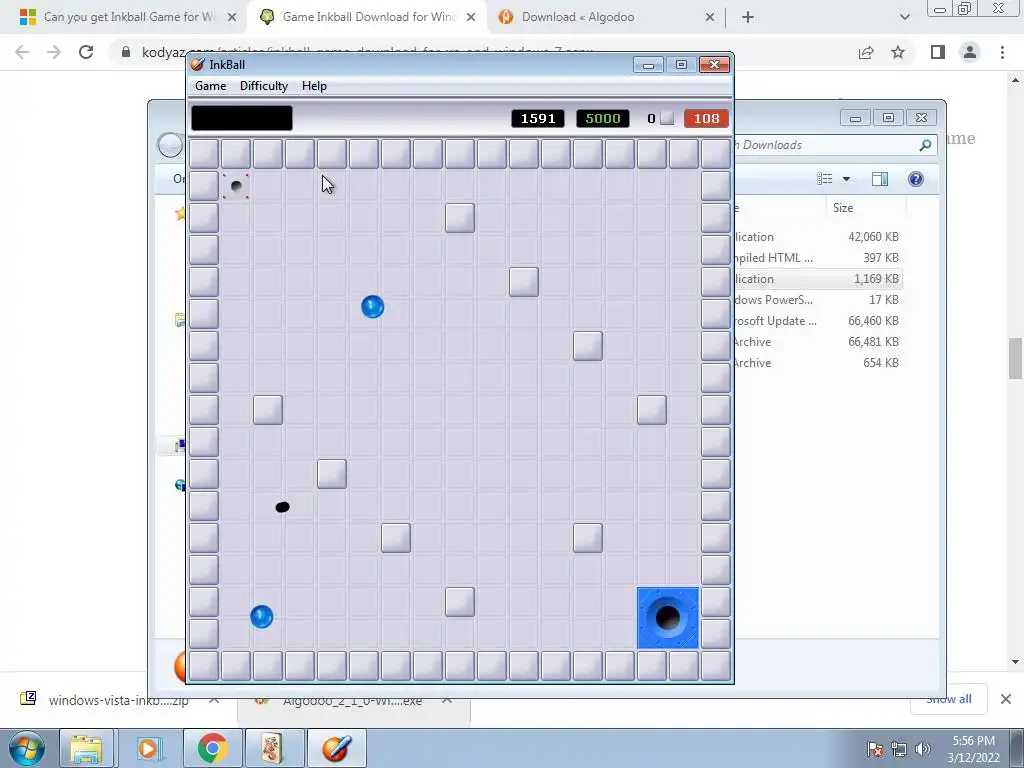Select the Microsoft Update file 66,460 KB

pyautogui.click(x=816, y=320)
